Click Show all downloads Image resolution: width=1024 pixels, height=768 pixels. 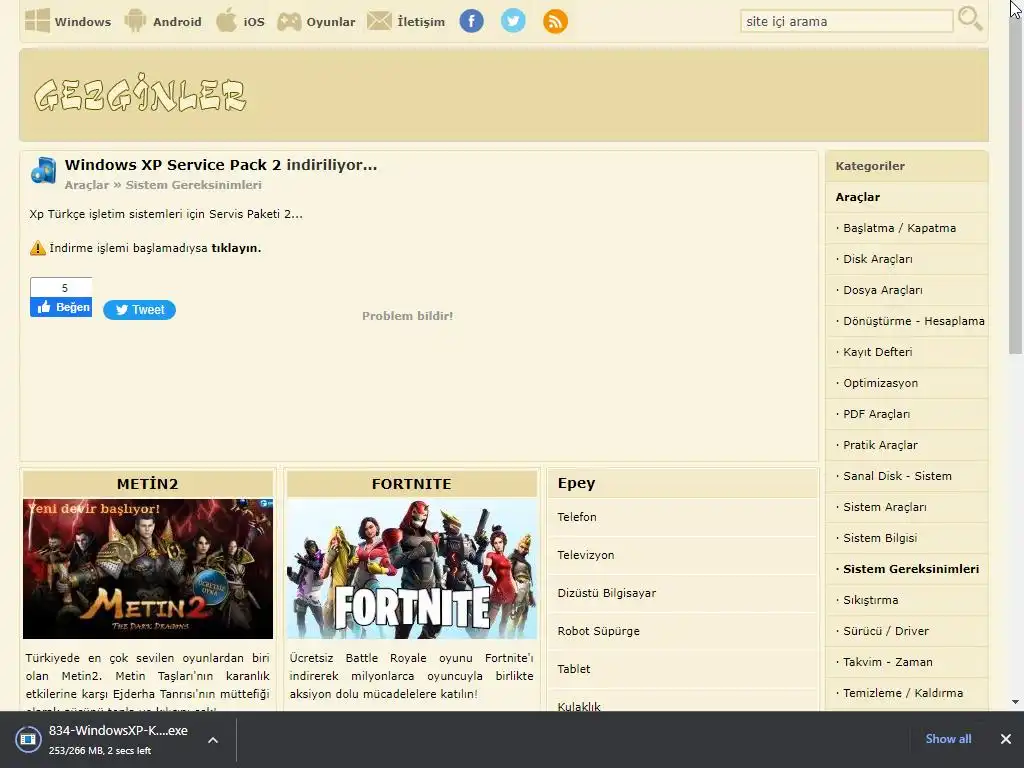948,739
